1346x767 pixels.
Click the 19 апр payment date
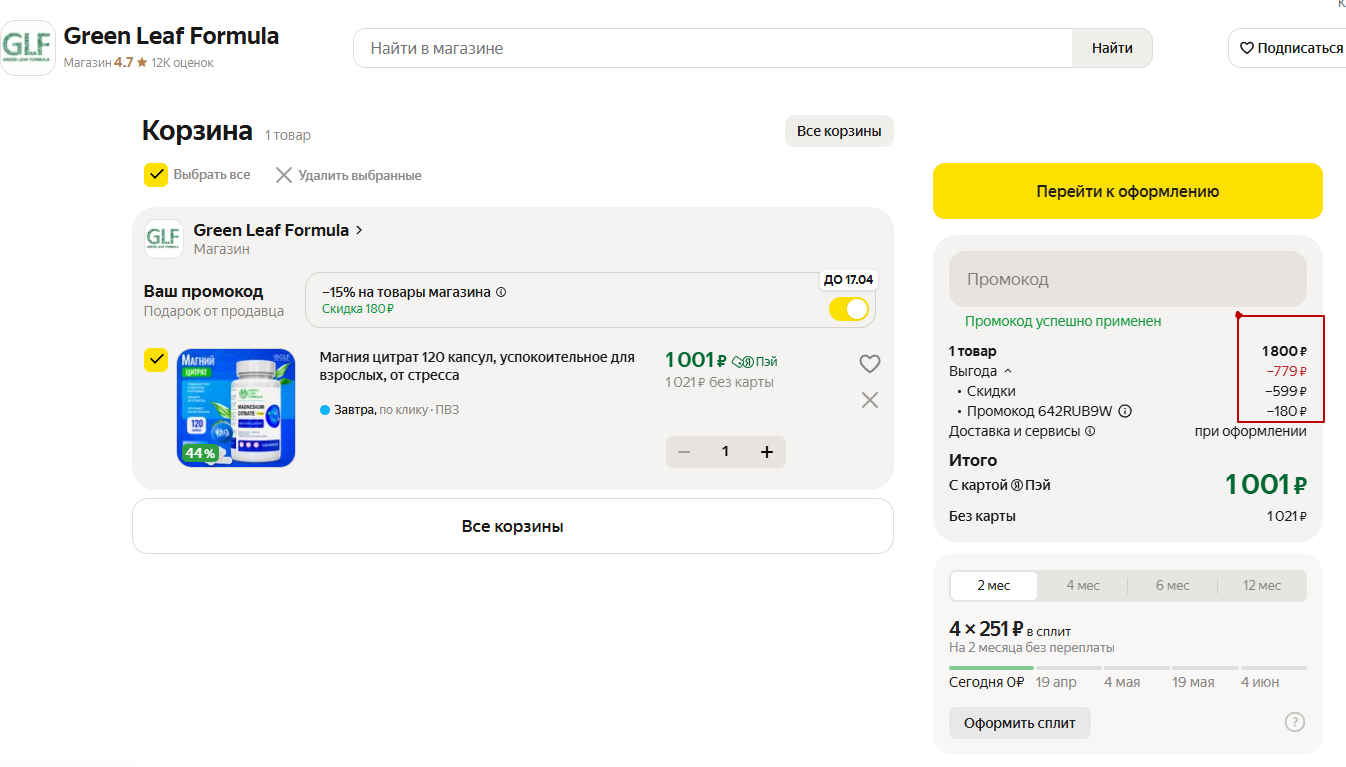click(x=1056, y=682)
